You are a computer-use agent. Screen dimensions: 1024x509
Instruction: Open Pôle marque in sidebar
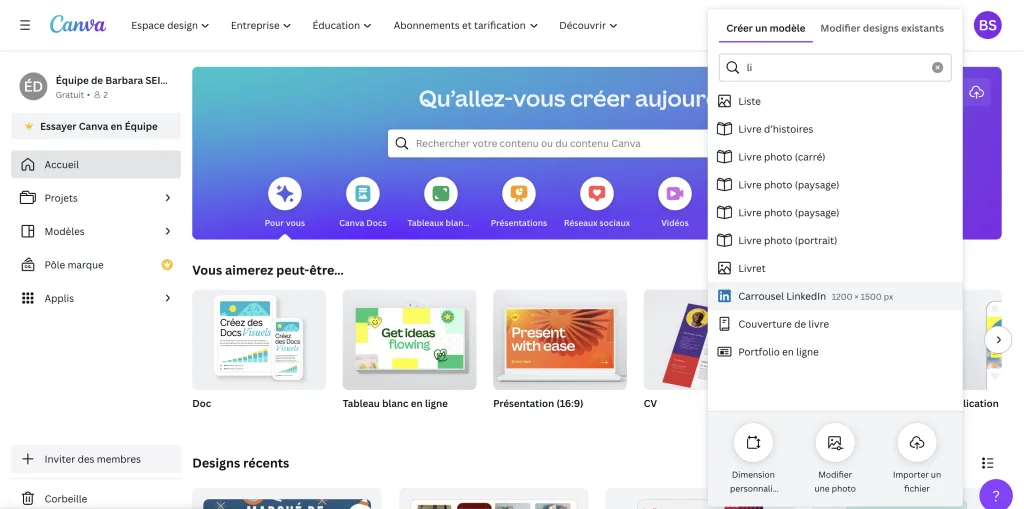96,265
